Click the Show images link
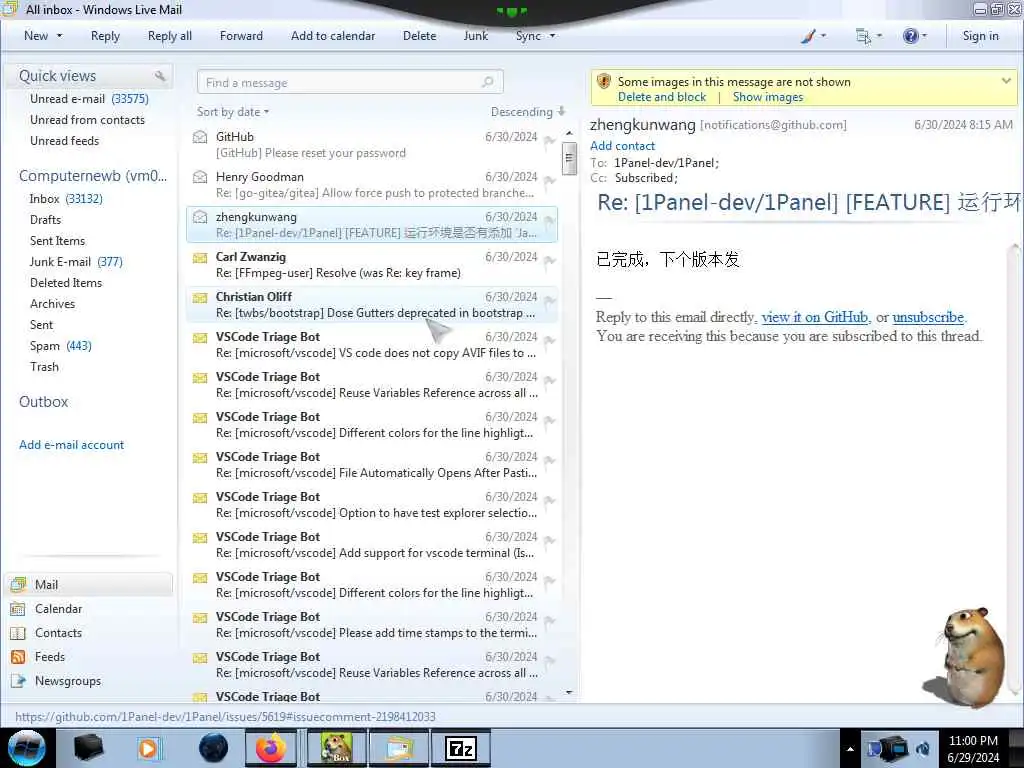The width and height of the screenshot is (1024, 768). tap(768, 97)
